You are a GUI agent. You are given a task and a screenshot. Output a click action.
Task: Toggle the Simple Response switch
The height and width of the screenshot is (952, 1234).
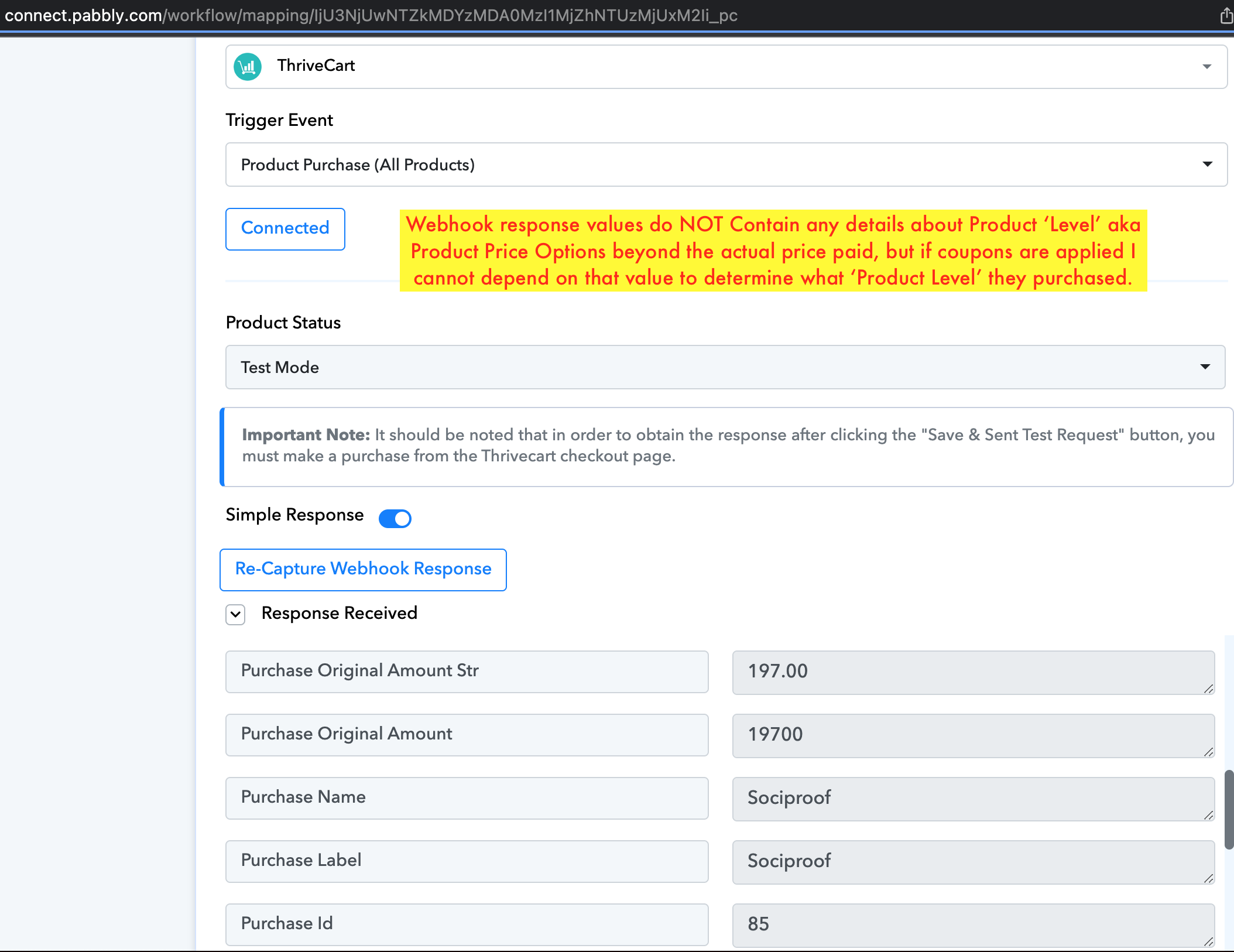pyautogui.click(x=395, y=518)
